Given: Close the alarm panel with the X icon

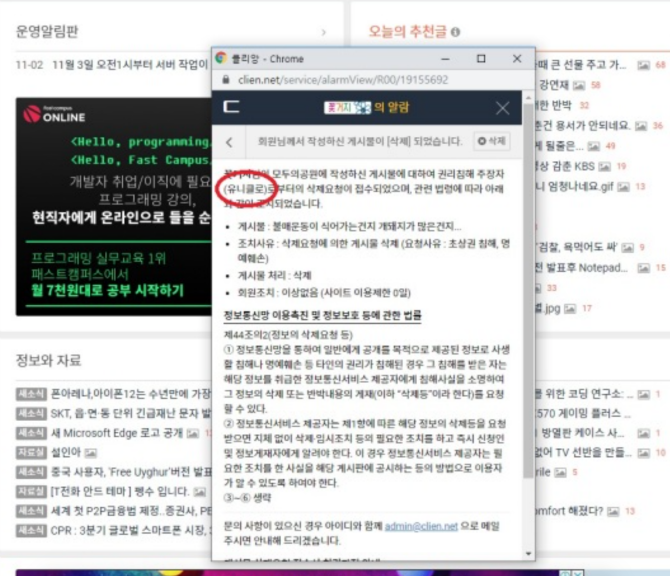Looking at the screenshot, I should [502, 108].
